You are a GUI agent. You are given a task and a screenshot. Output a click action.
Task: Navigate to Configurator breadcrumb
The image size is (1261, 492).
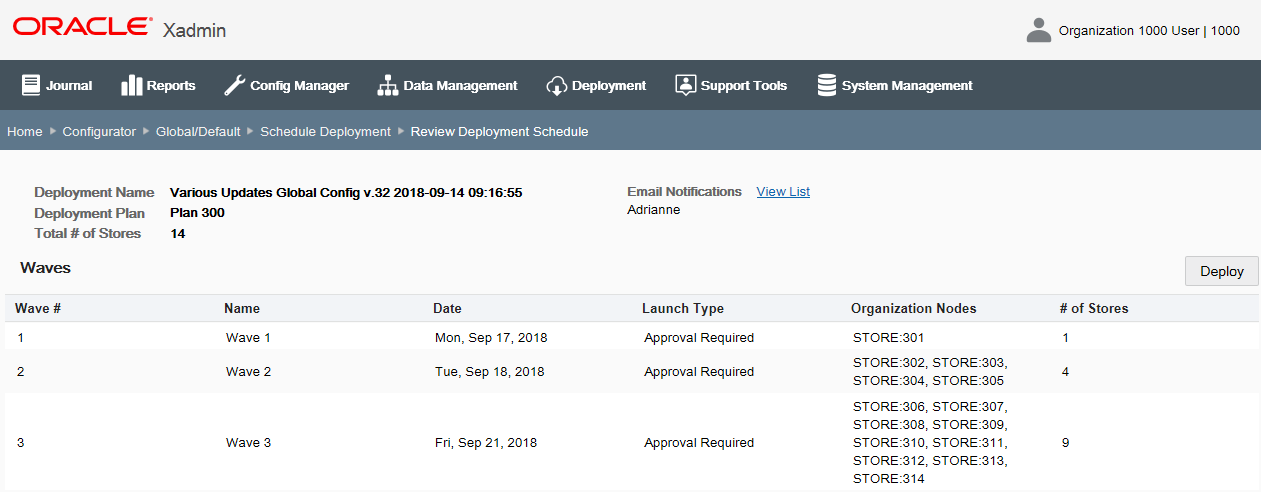coord(99,131)
